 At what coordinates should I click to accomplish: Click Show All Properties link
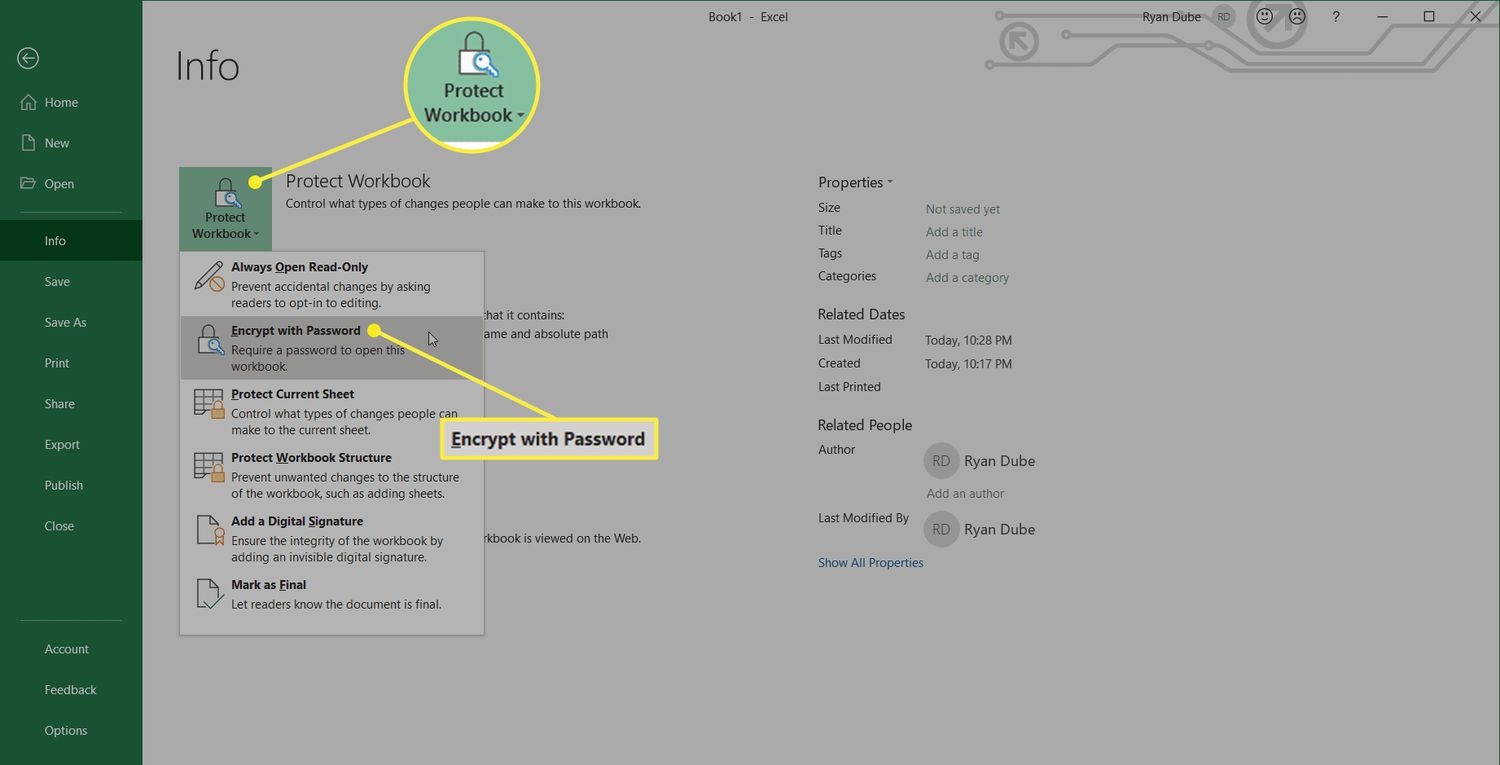point(870,563)
